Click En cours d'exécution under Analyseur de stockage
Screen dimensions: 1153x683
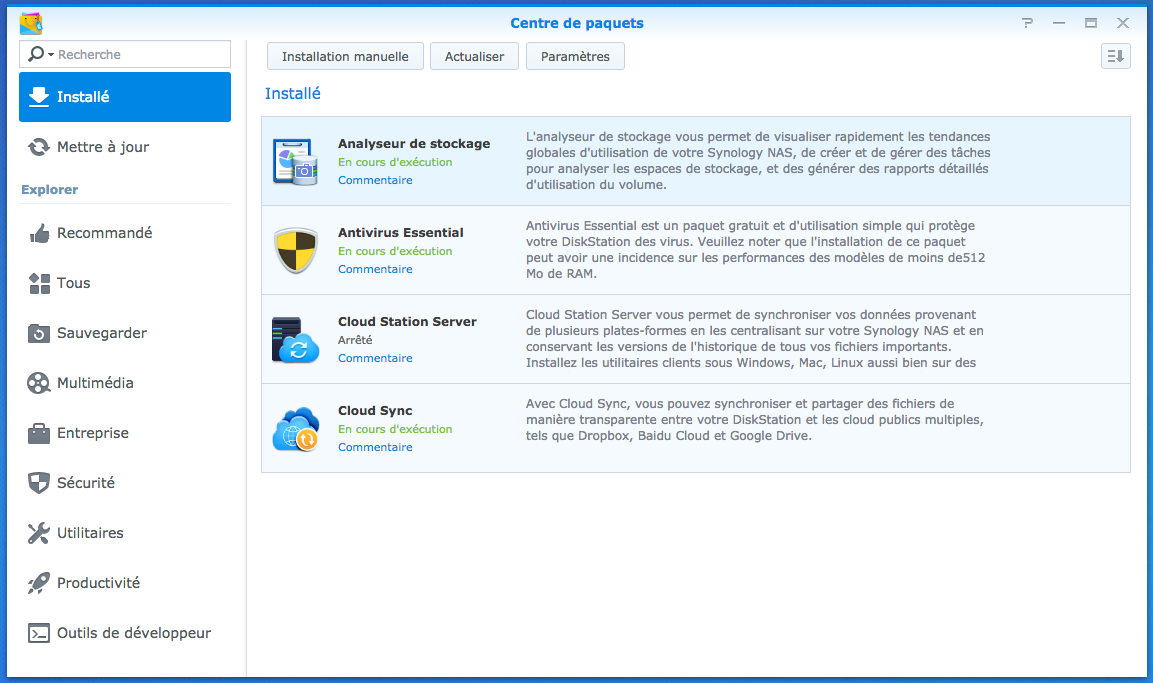point(395,162)
